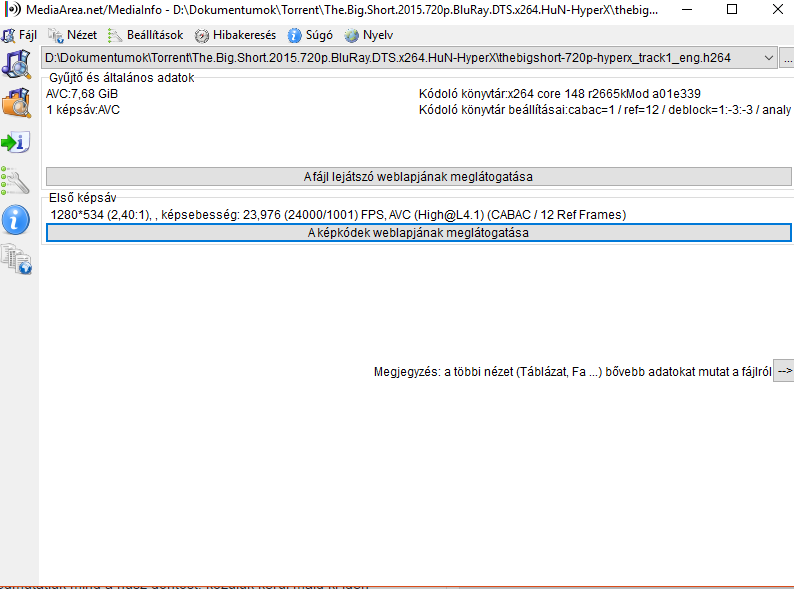
Task: Open the Nézet menu
Action: click(x=72, y=35)
